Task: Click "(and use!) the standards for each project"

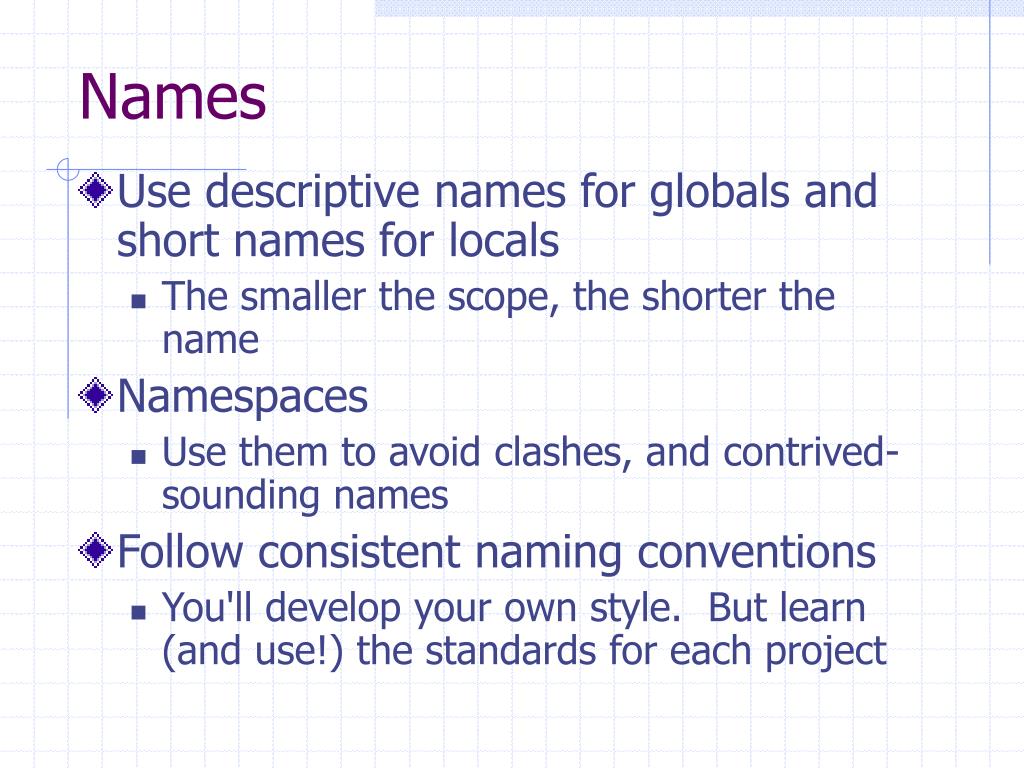Action: point(524,652)
